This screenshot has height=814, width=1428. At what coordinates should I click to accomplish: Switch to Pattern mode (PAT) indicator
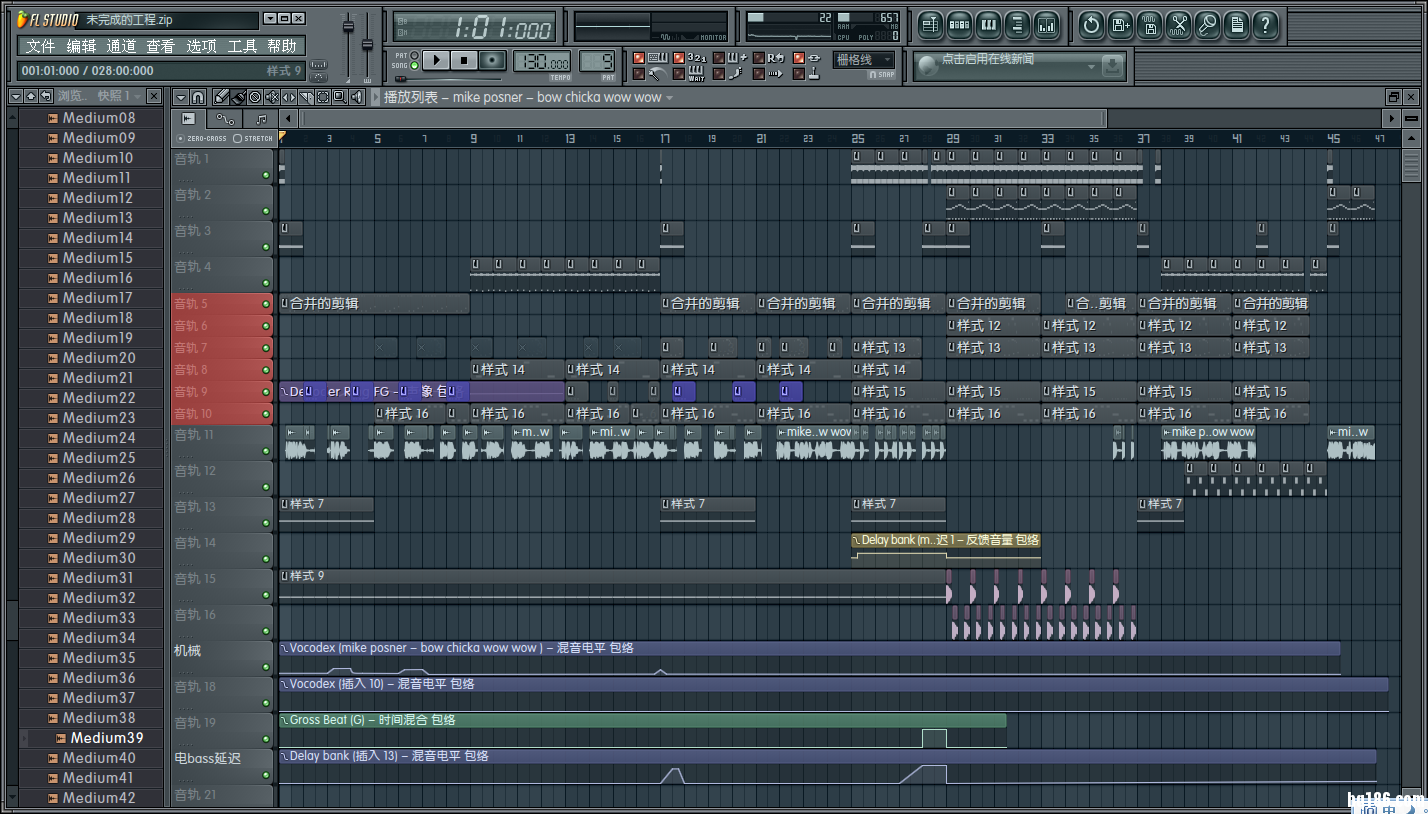[414, 55]
